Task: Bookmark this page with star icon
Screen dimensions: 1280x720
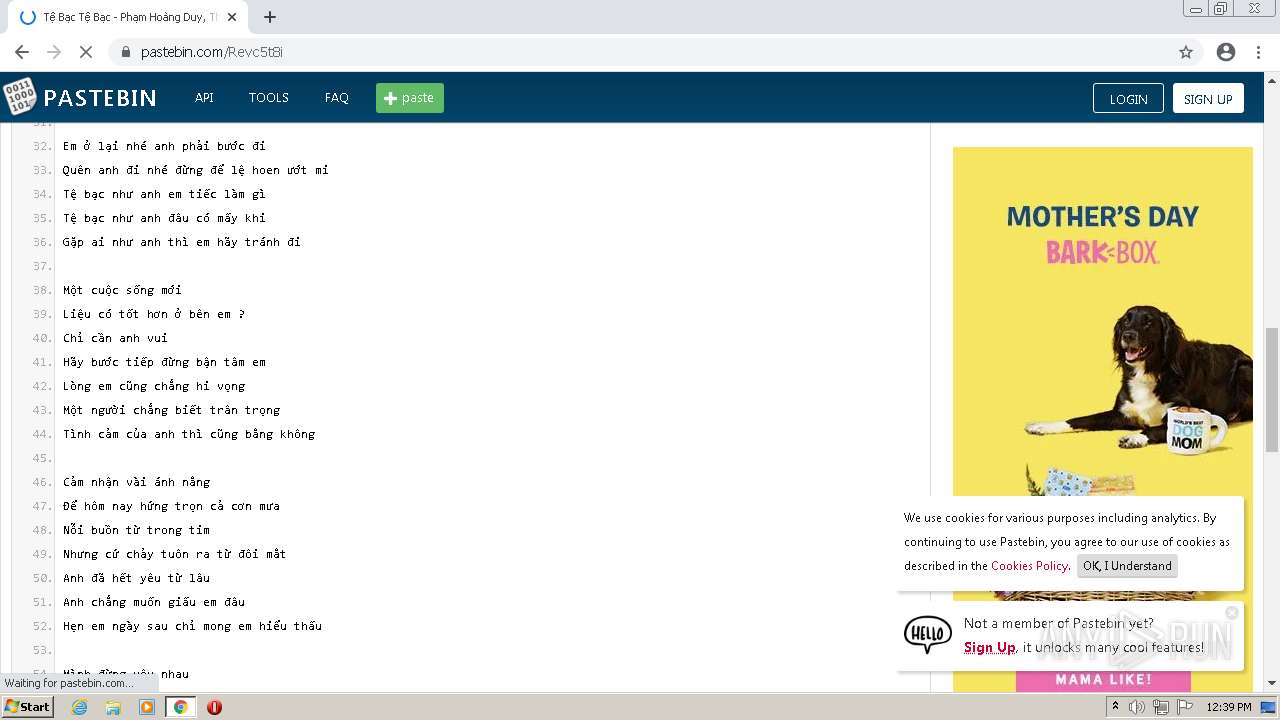Action: (1186, 52)
